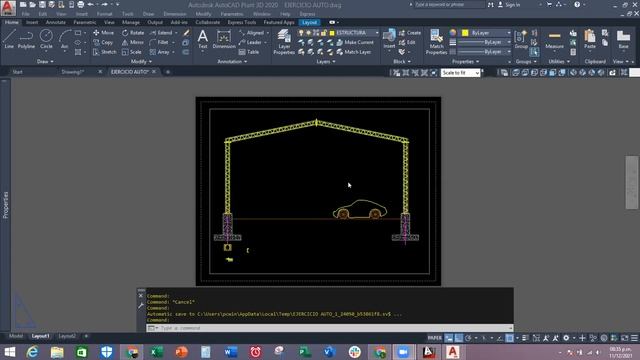Click Edit block button

[407, 42]
